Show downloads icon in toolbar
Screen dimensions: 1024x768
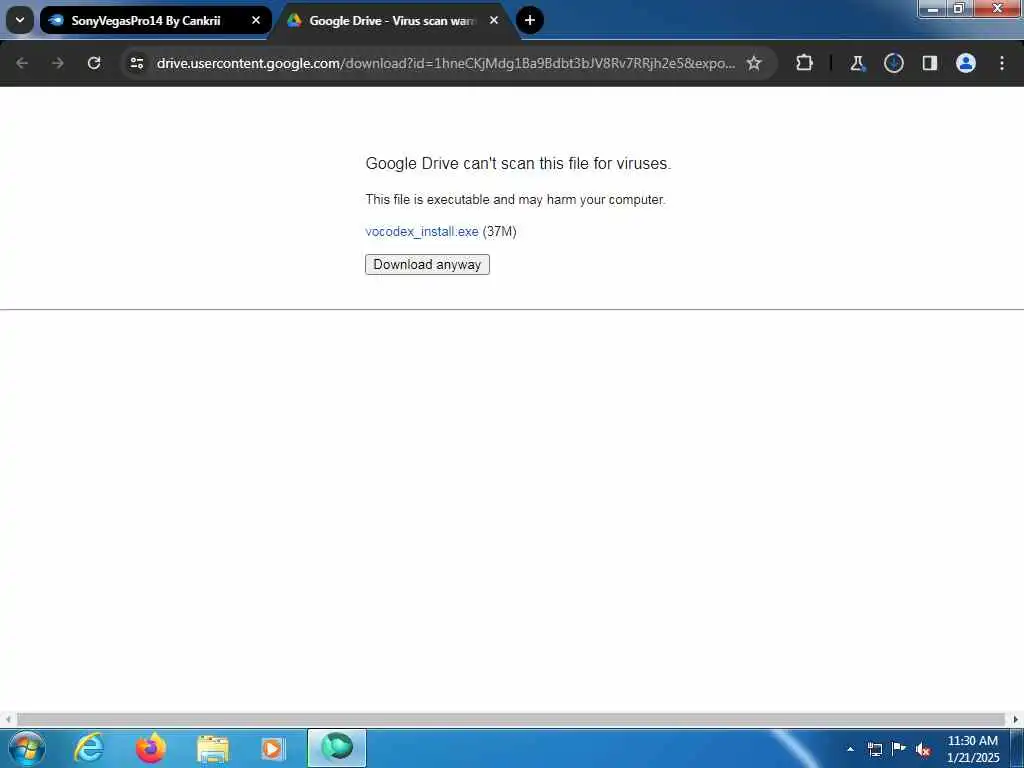893,63
